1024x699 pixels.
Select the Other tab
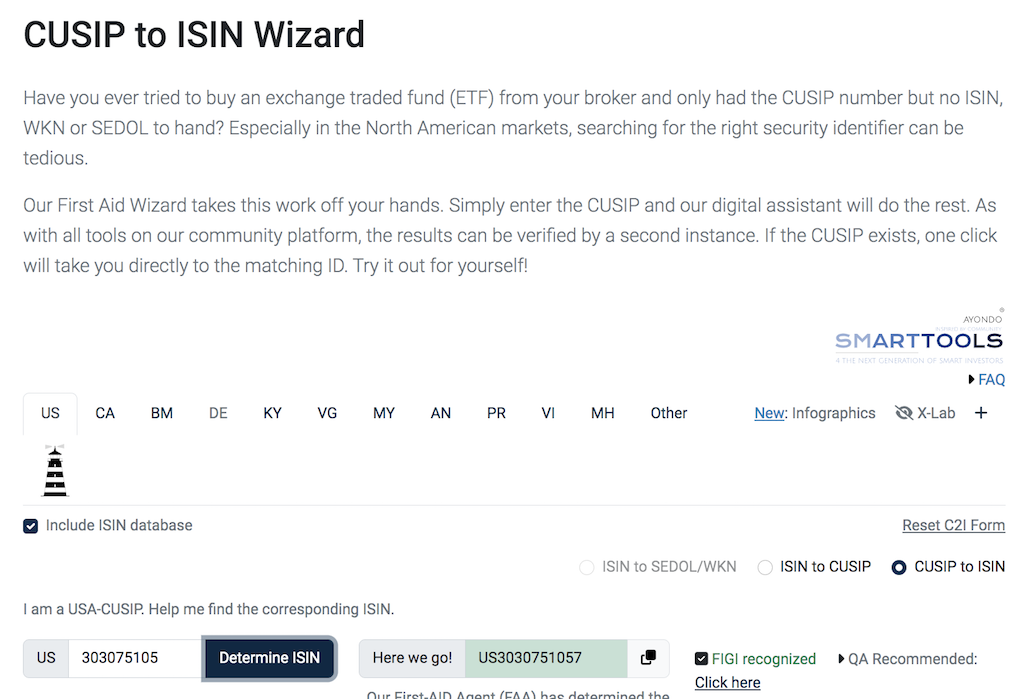[x=668, y=412]
